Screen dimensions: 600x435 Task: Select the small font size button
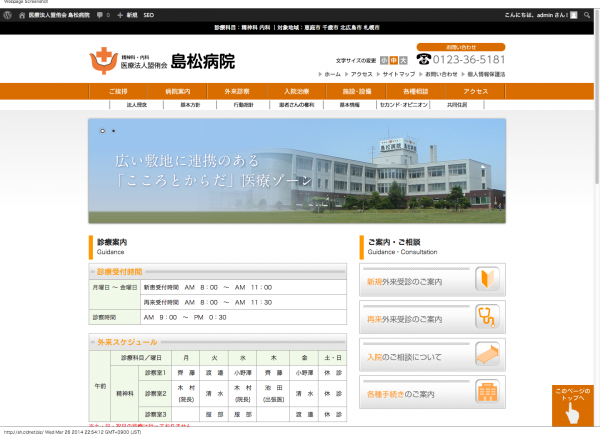point(384,60)
